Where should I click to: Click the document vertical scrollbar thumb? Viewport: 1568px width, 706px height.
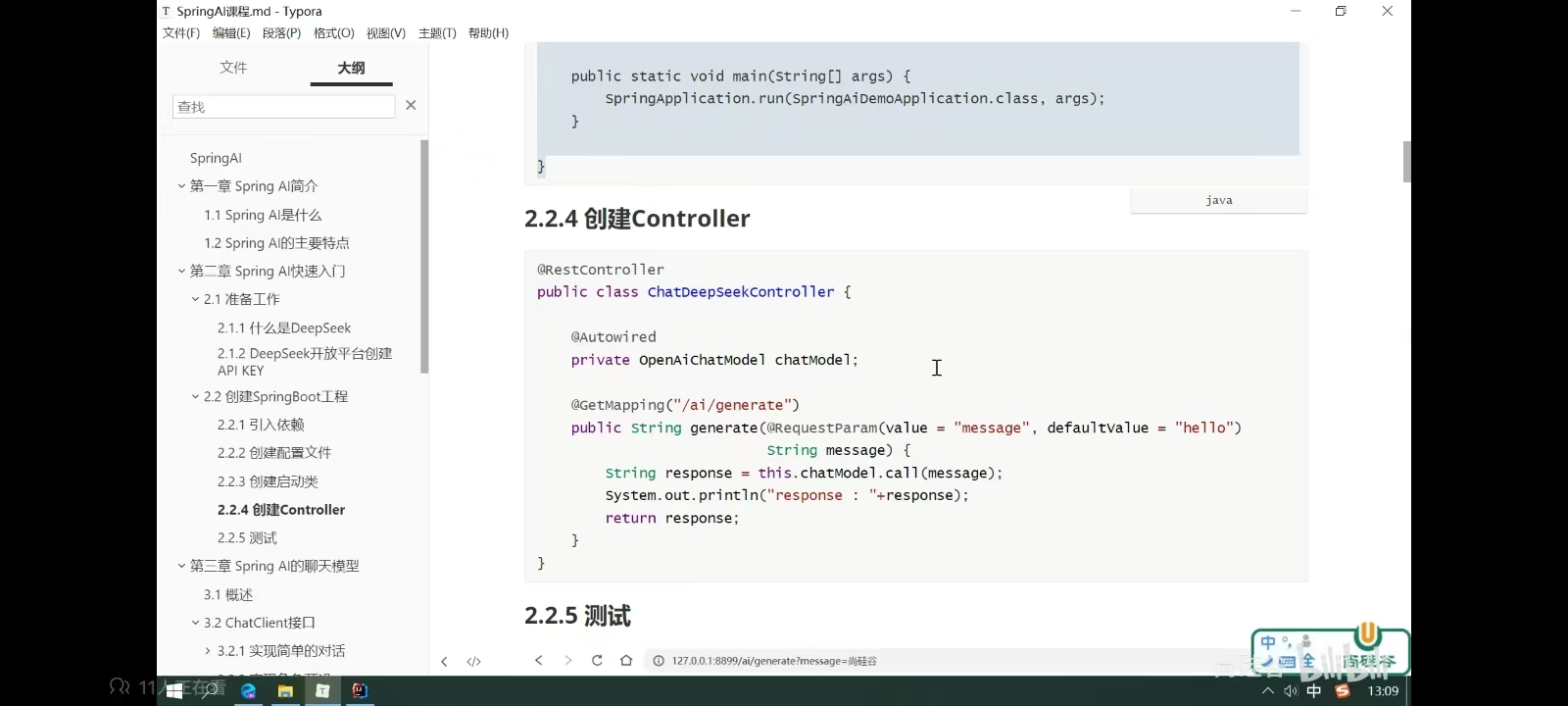pos(1407,162)
